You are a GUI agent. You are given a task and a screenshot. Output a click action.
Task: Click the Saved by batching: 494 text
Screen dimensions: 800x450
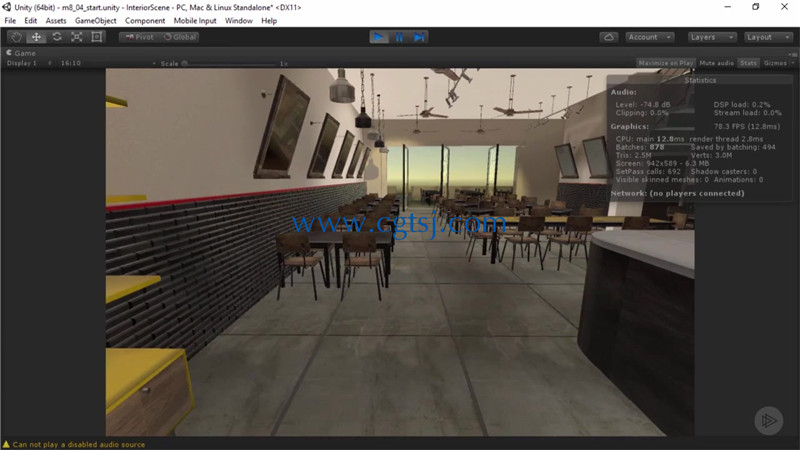733,147
